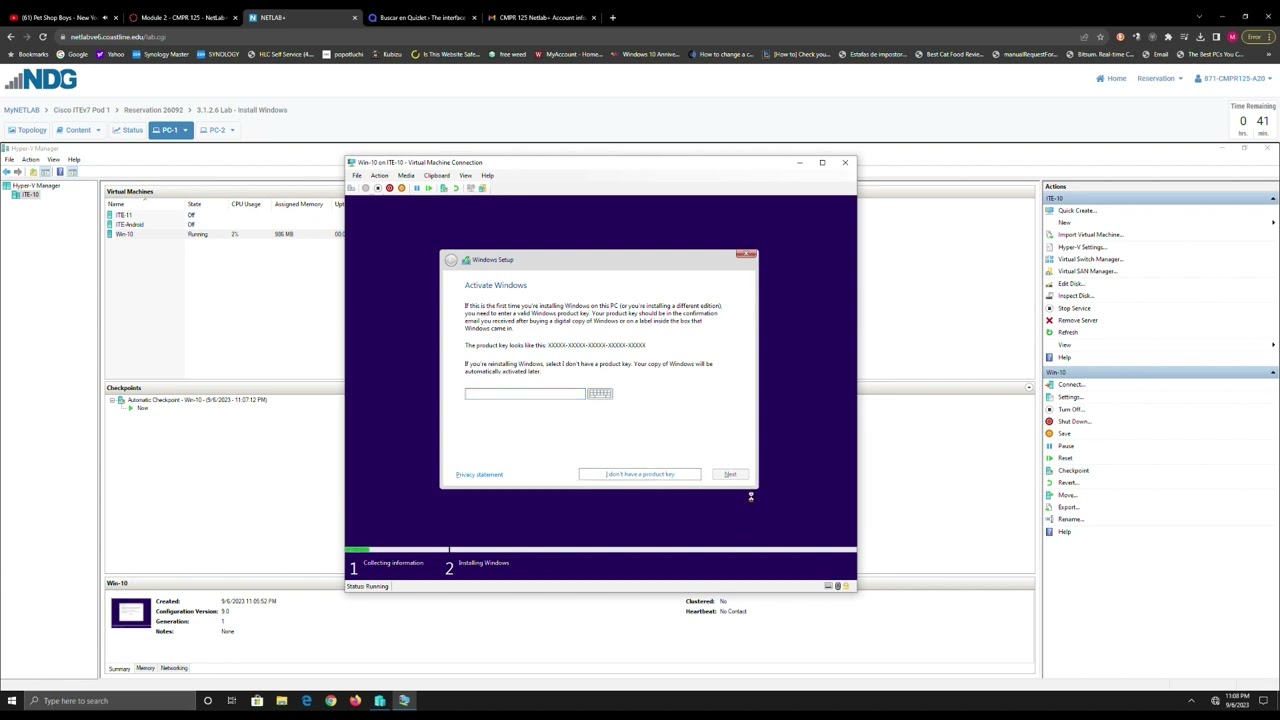The width and height of the screenshot is (1280, 720).
Task: Open the Status tab
Action: point(128,130)
